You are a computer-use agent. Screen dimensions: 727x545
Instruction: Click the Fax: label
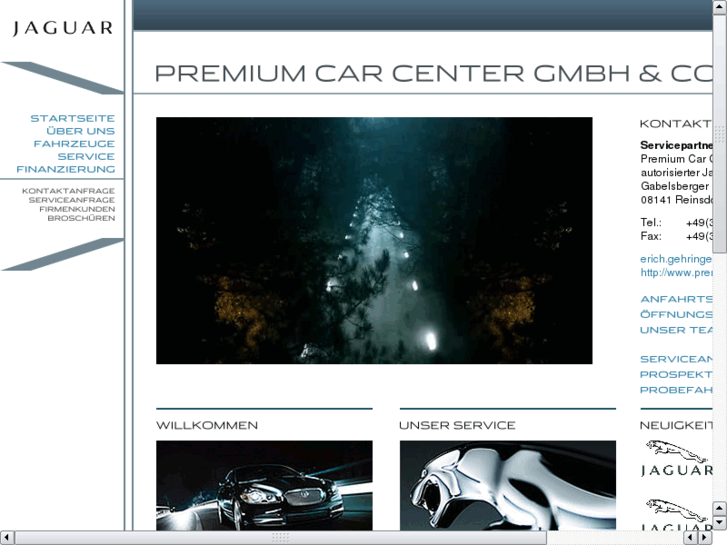650,236
